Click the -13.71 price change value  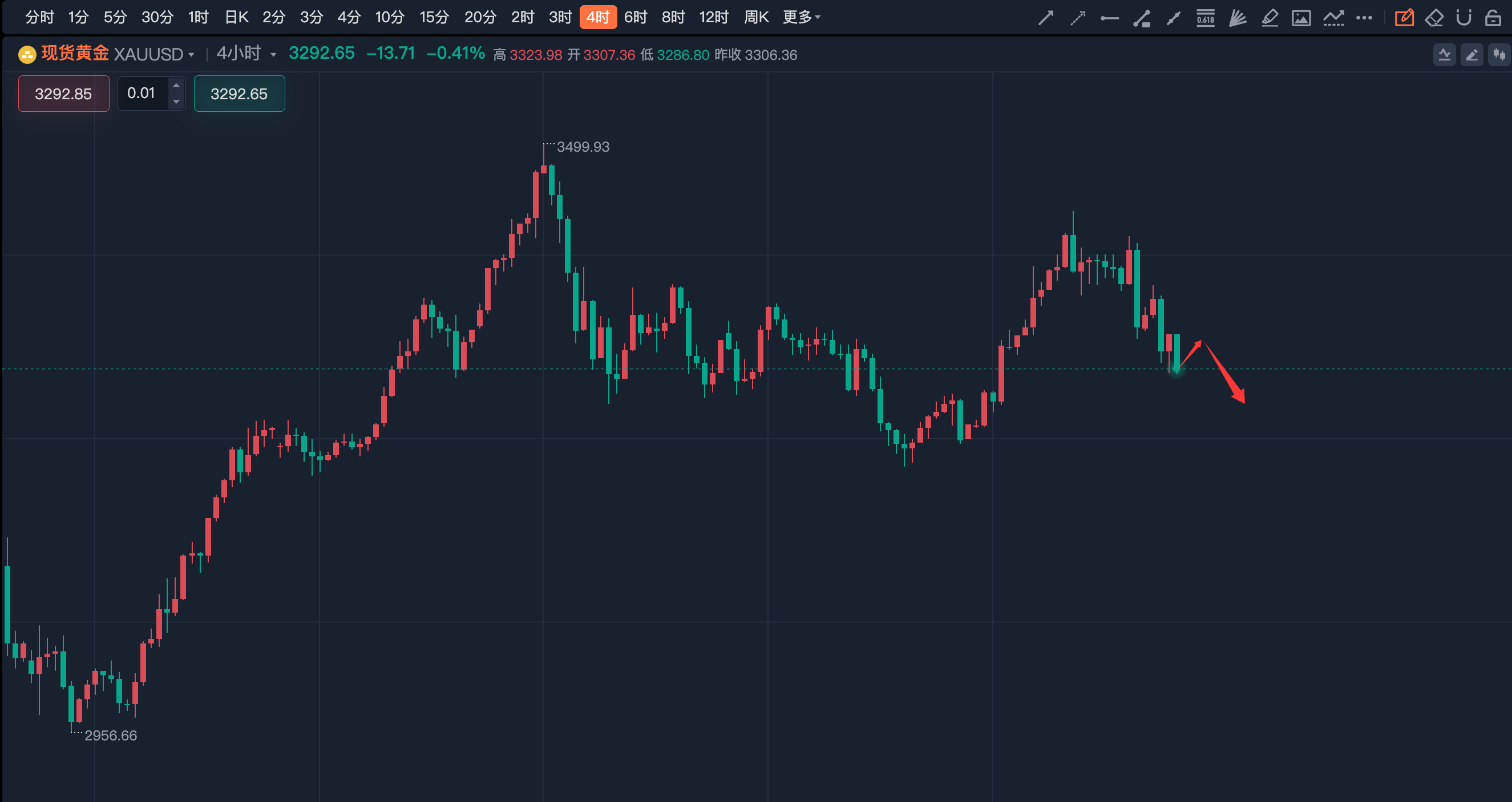tap(391, 54)
